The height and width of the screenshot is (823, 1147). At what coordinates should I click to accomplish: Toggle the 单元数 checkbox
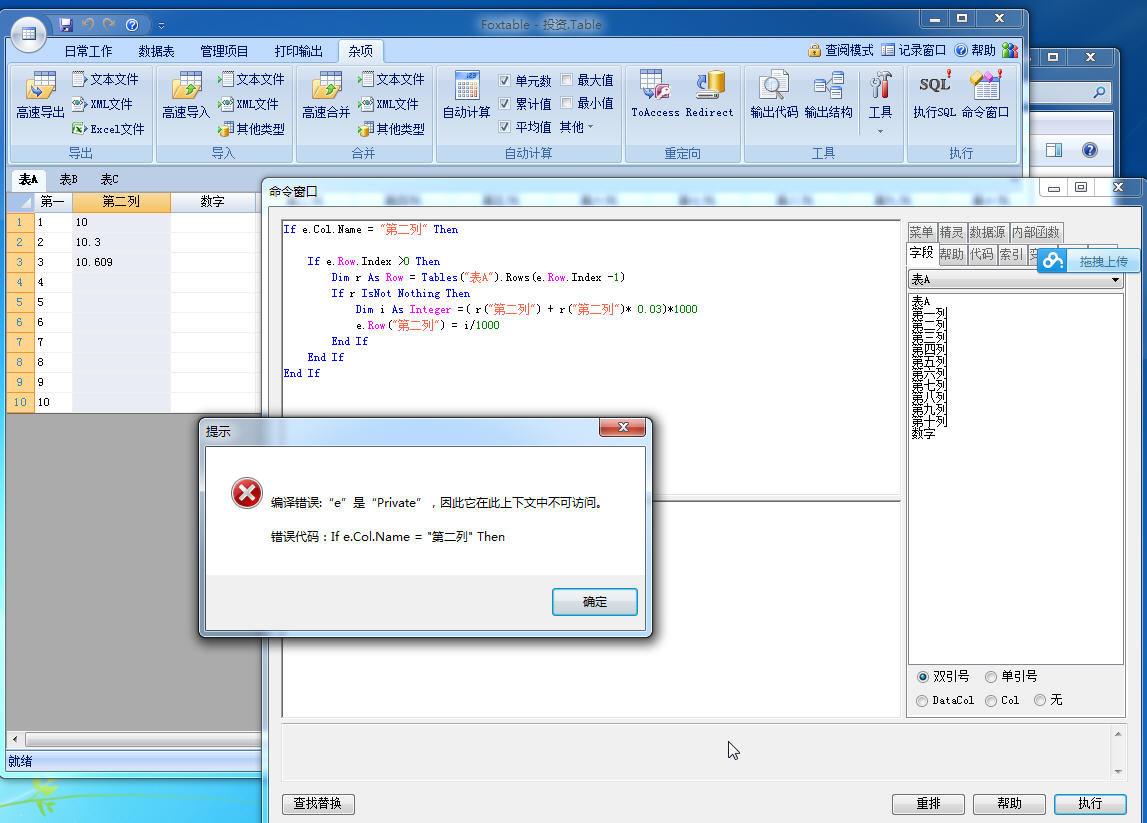tap(504, 80)
